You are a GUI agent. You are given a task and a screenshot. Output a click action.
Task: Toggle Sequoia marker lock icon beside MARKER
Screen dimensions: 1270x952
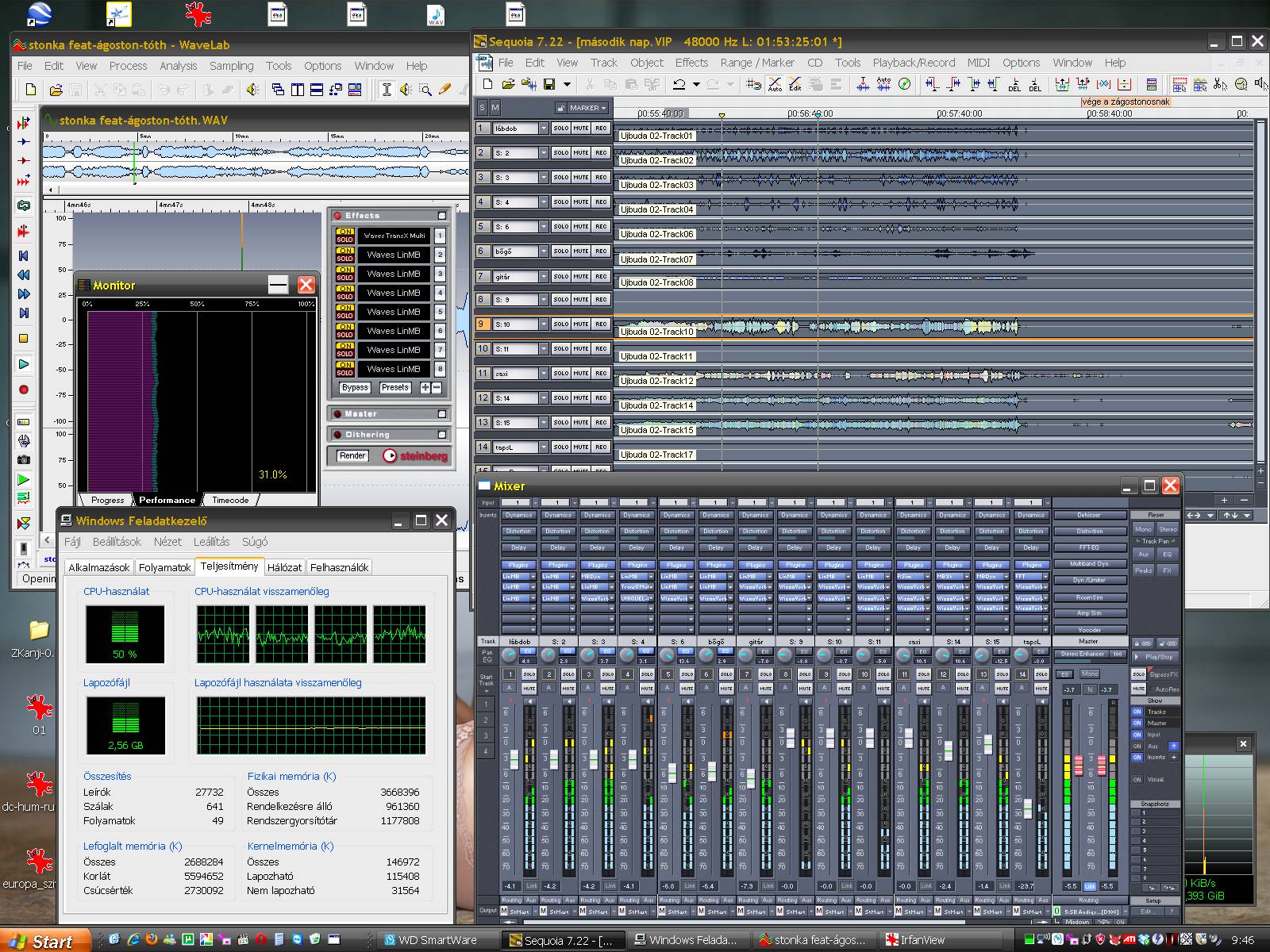click(560, 107)
